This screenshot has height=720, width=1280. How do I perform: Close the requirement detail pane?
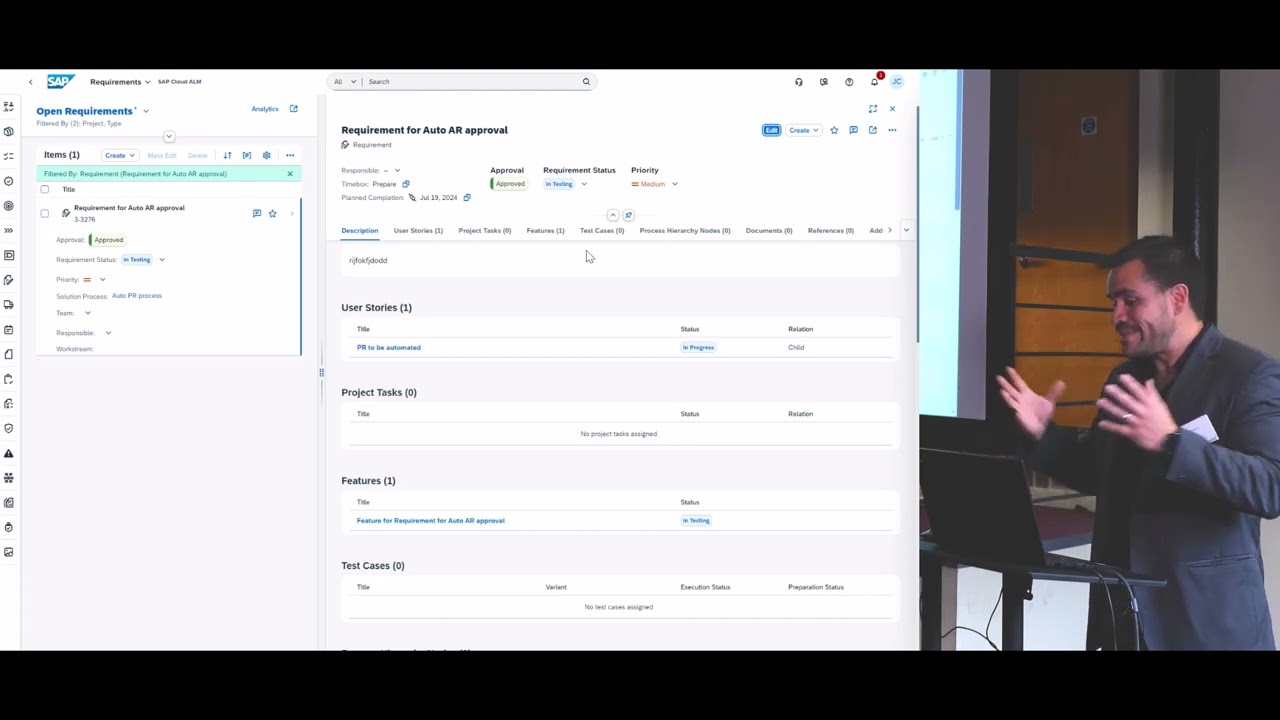pos(892,109)
